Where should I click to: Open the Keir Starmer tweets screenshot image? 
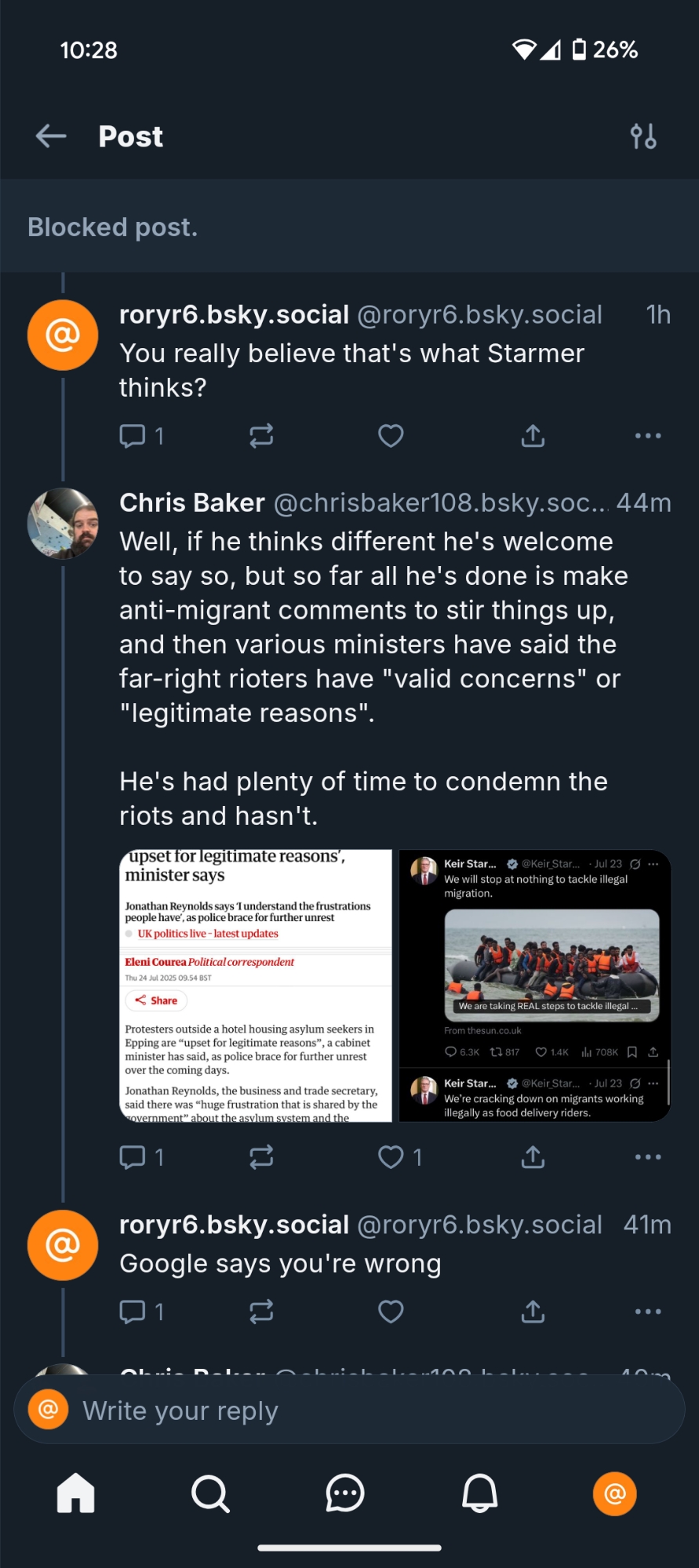pos(534,985)
